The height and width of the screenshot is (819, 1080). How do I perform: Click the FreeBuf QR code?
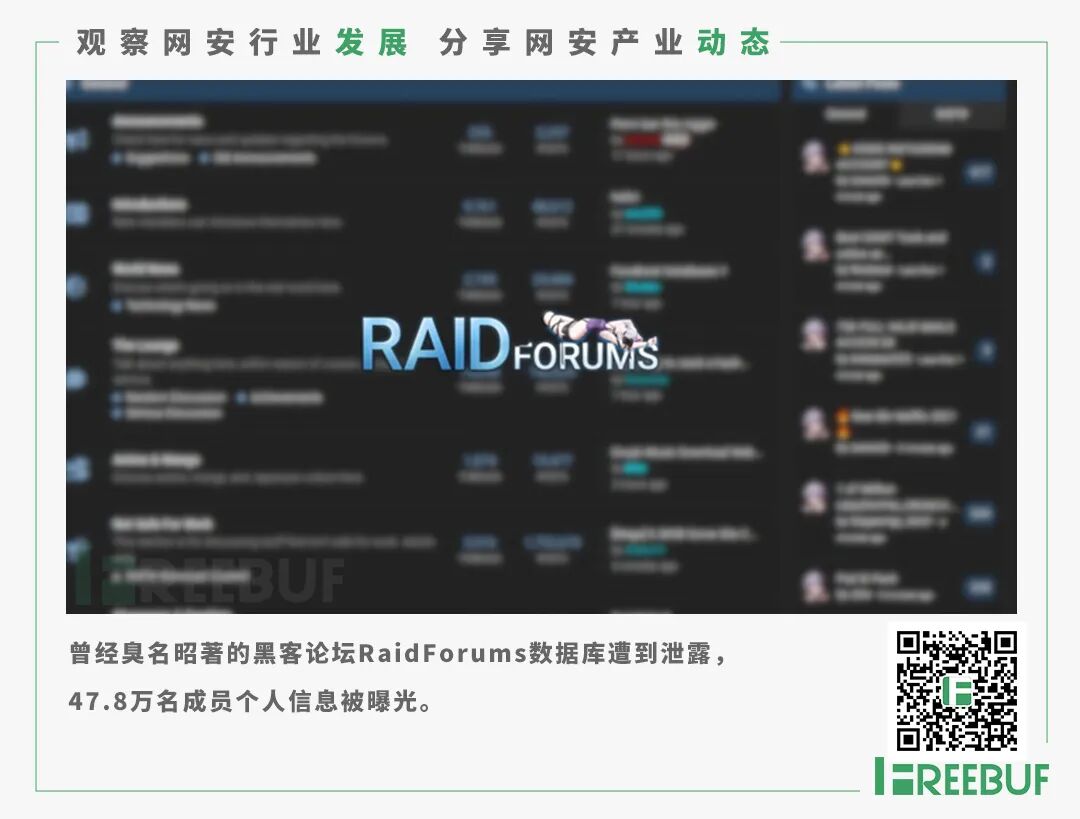click(x=957, y=690)
